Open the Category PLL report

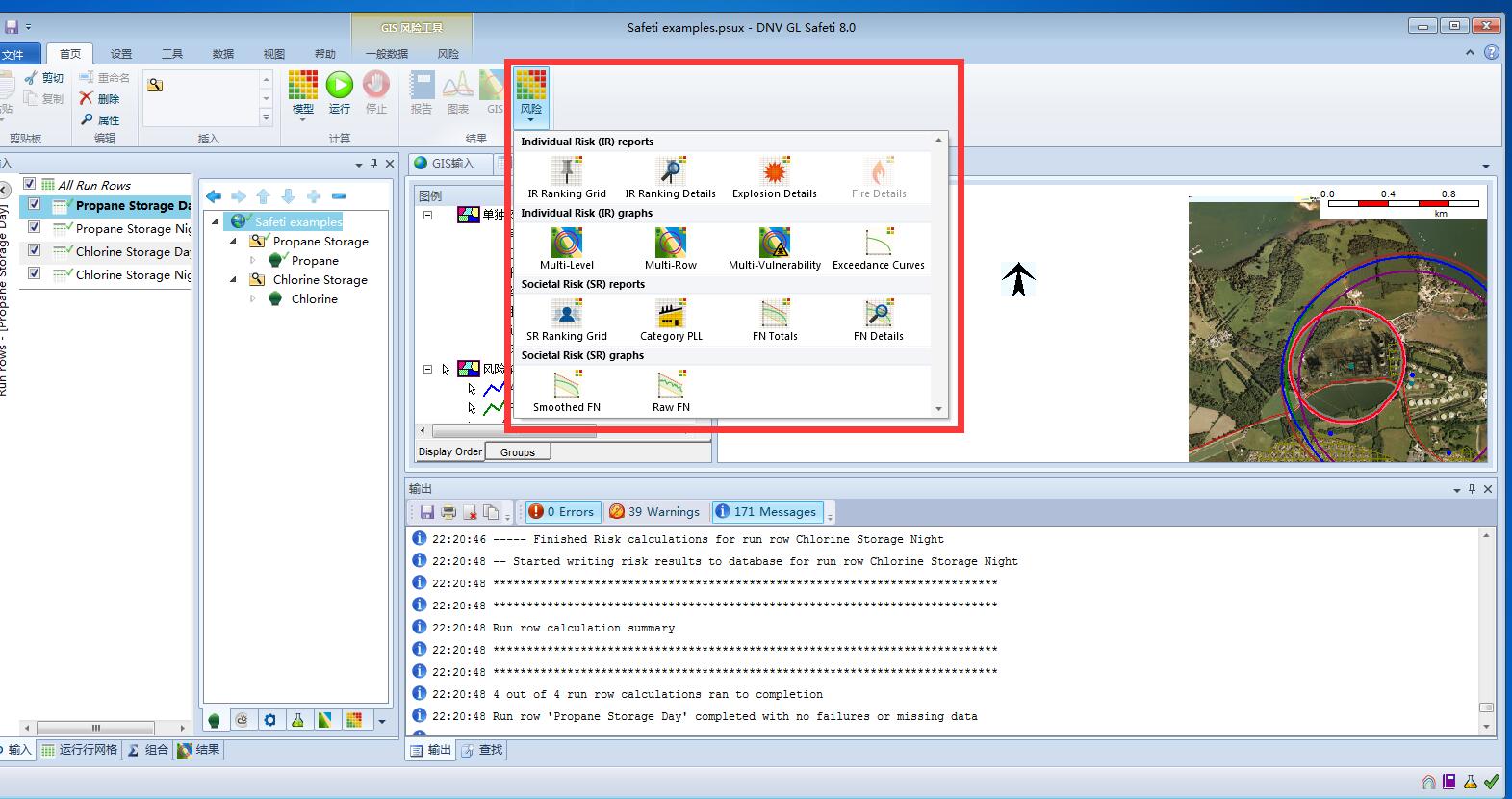click(x=671, y=321)
